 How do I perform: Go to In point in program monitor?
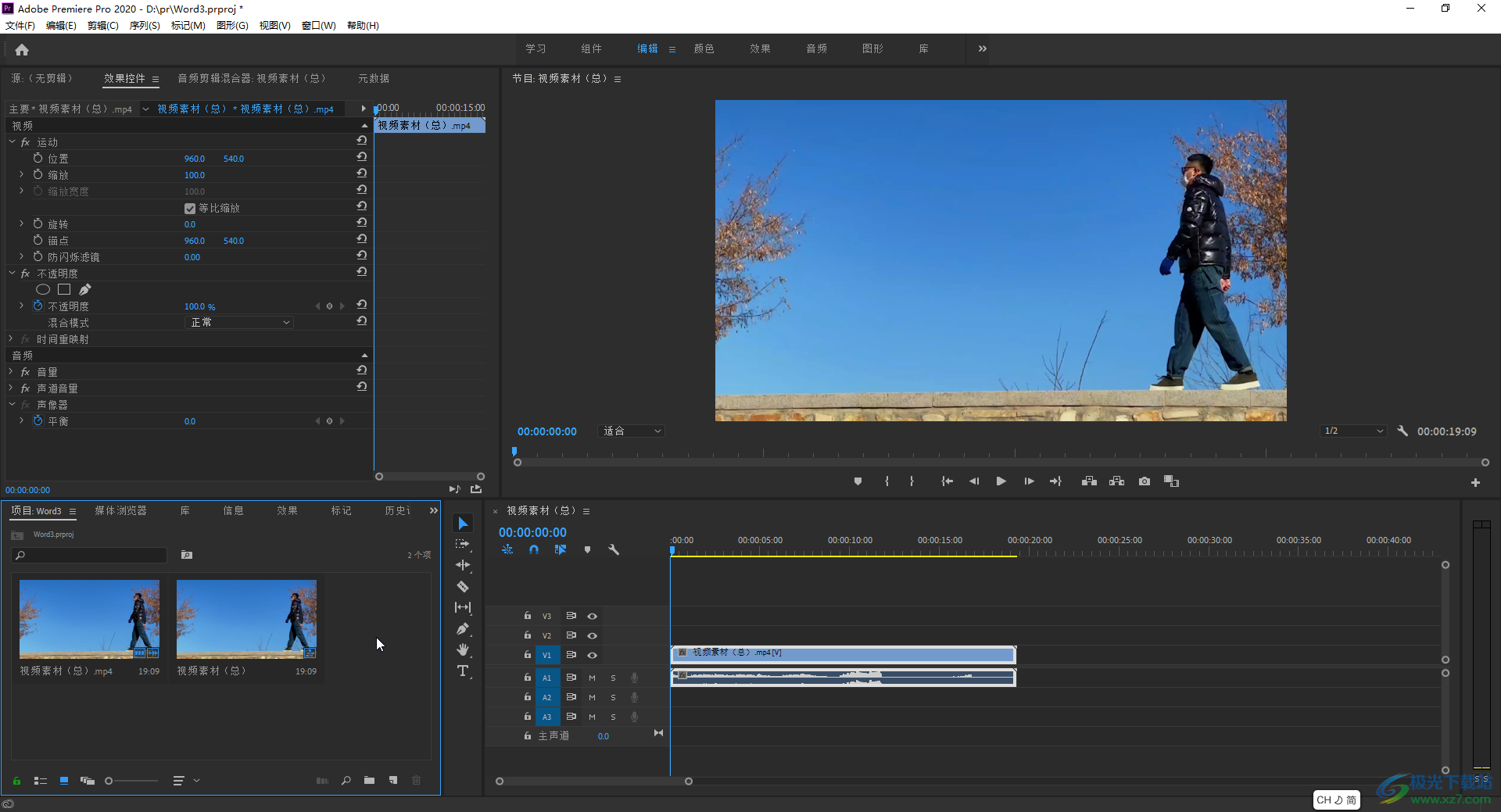click(947, 481)
